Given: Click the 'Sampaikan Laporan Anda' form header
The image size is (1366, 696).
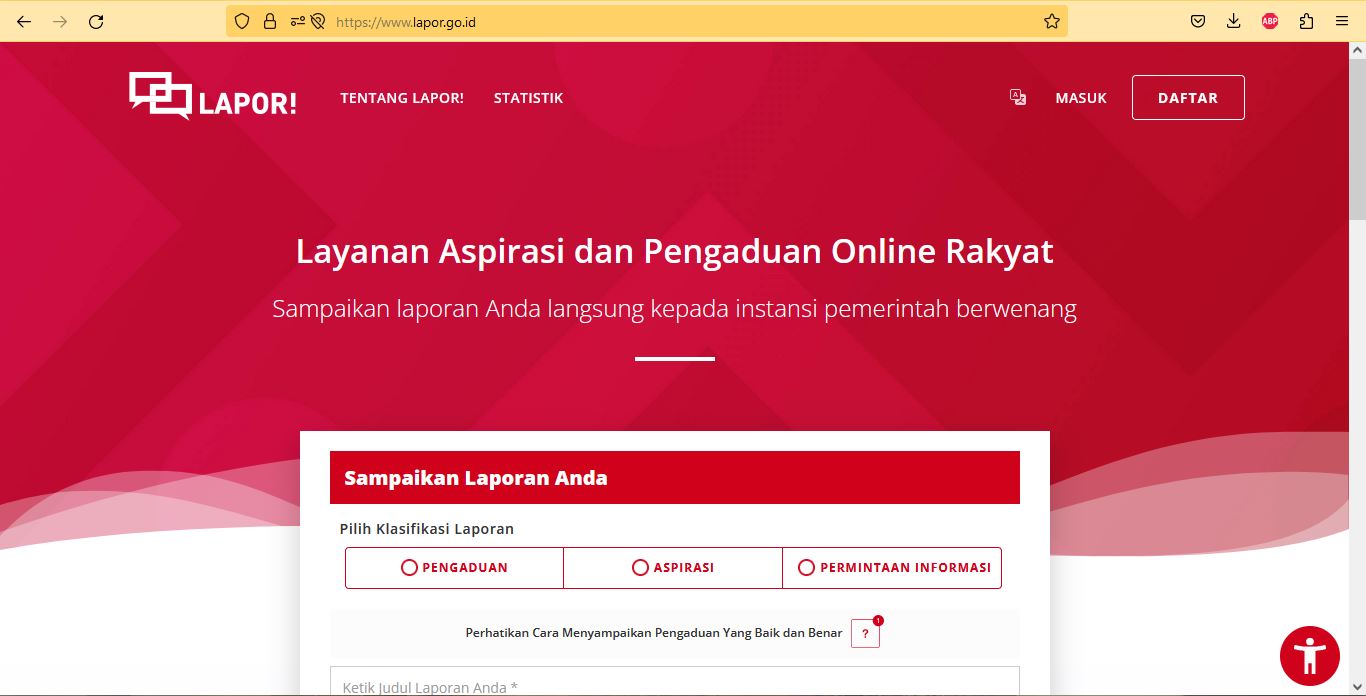Looking at the screenshot, I should tap(675, 478).
